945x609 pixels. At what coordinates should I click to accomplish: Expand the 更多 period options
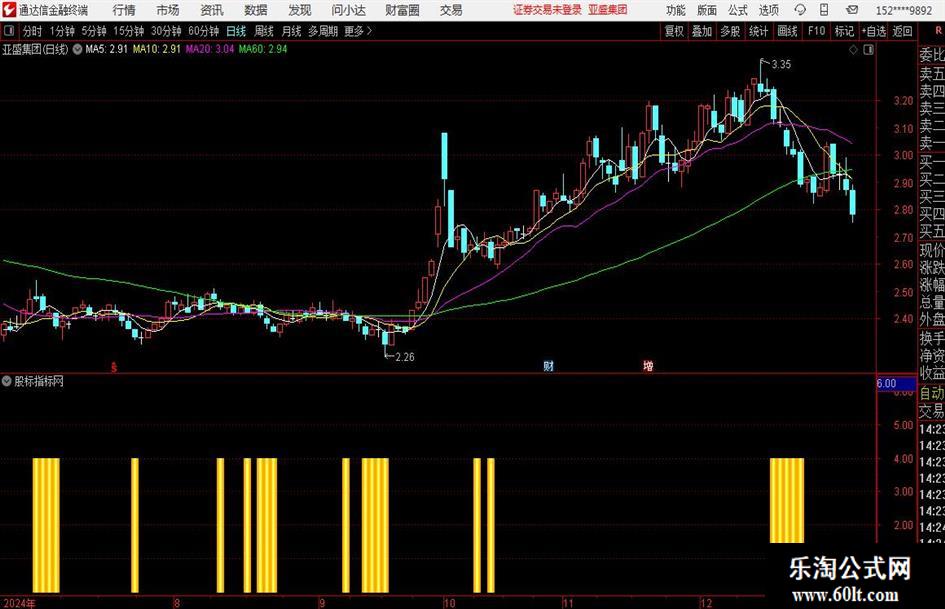pos(358,31)
